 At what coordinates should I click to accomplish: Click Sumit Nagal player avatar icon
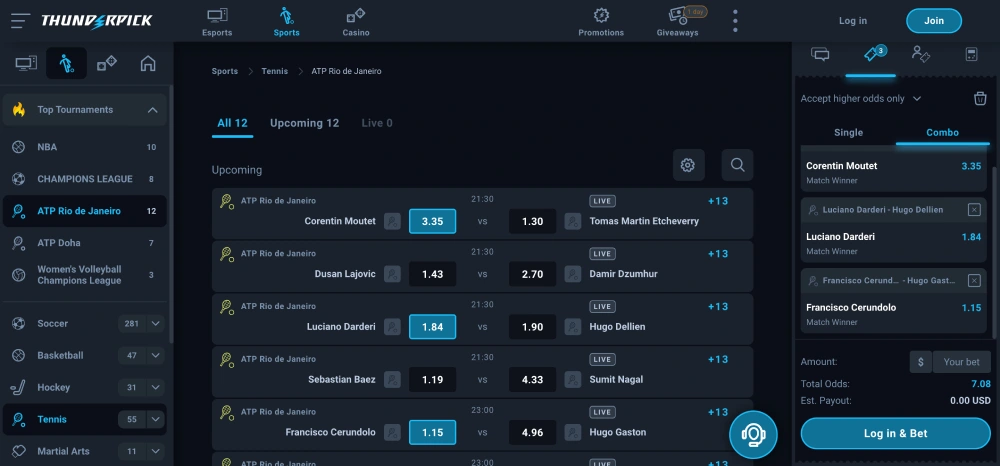point(573,379)
